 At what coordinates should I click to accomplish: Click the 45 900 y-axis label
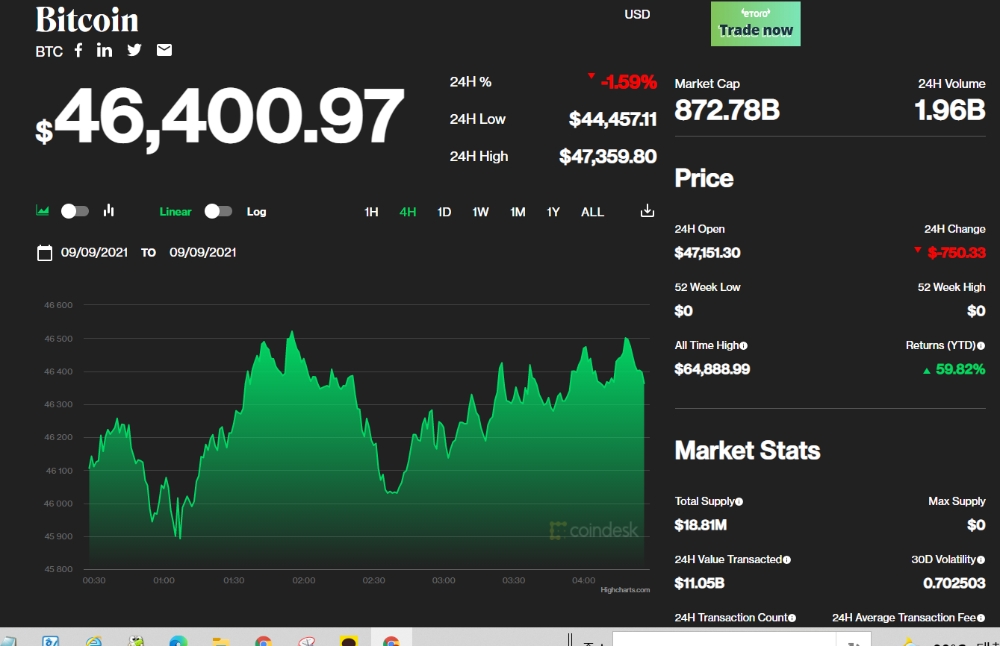pyautogui.click(x=58, y=536)
